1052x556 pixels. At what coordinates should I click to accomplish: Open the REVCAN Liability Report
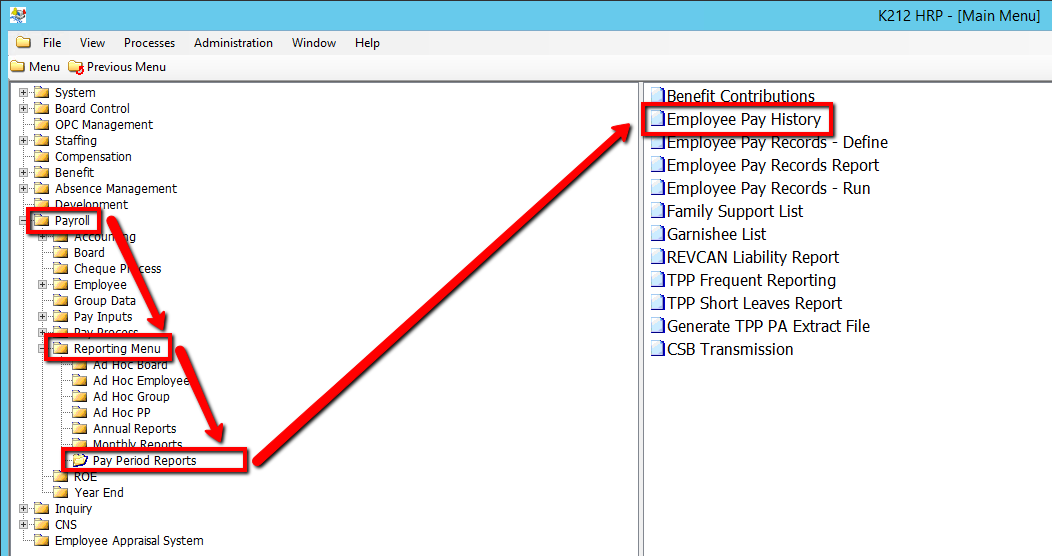(x=752, y=257)
